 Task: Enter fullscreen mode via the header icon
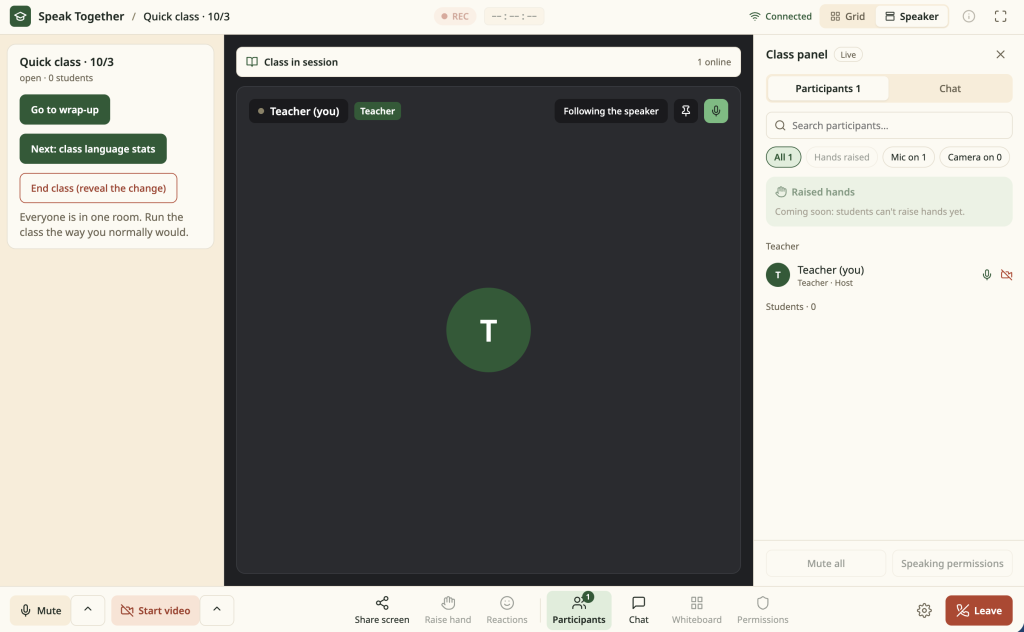pos(1000,16)
